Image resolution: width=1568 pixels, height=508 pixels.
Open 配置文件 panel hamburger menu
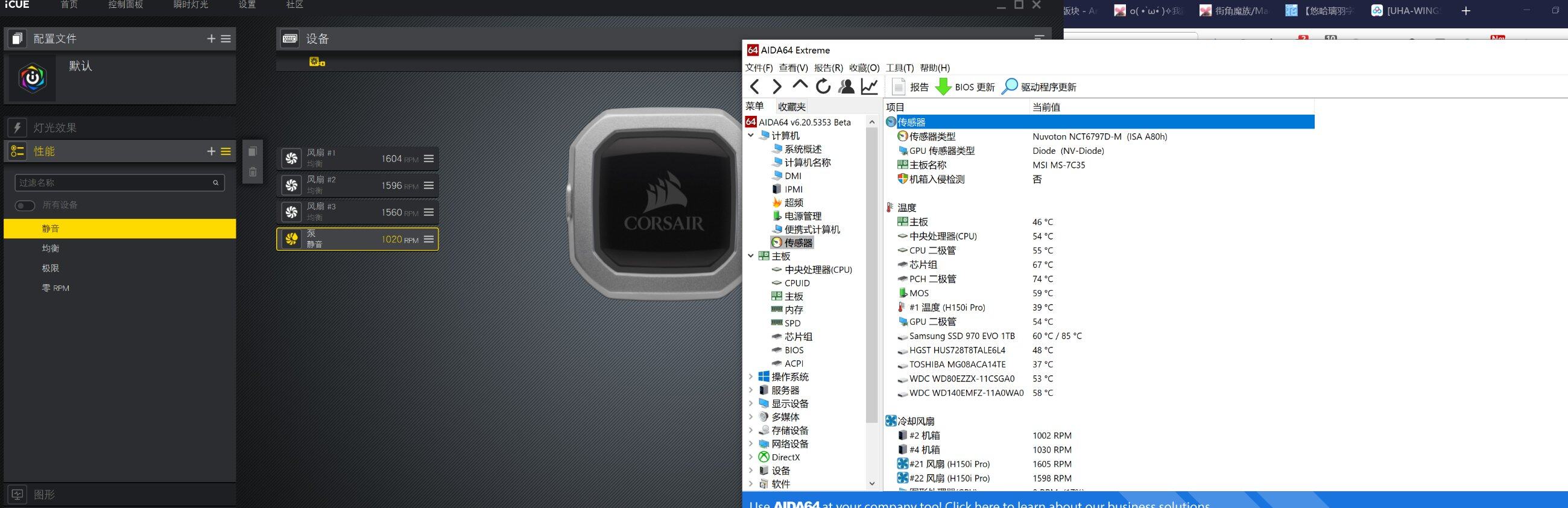coord(226,39)
